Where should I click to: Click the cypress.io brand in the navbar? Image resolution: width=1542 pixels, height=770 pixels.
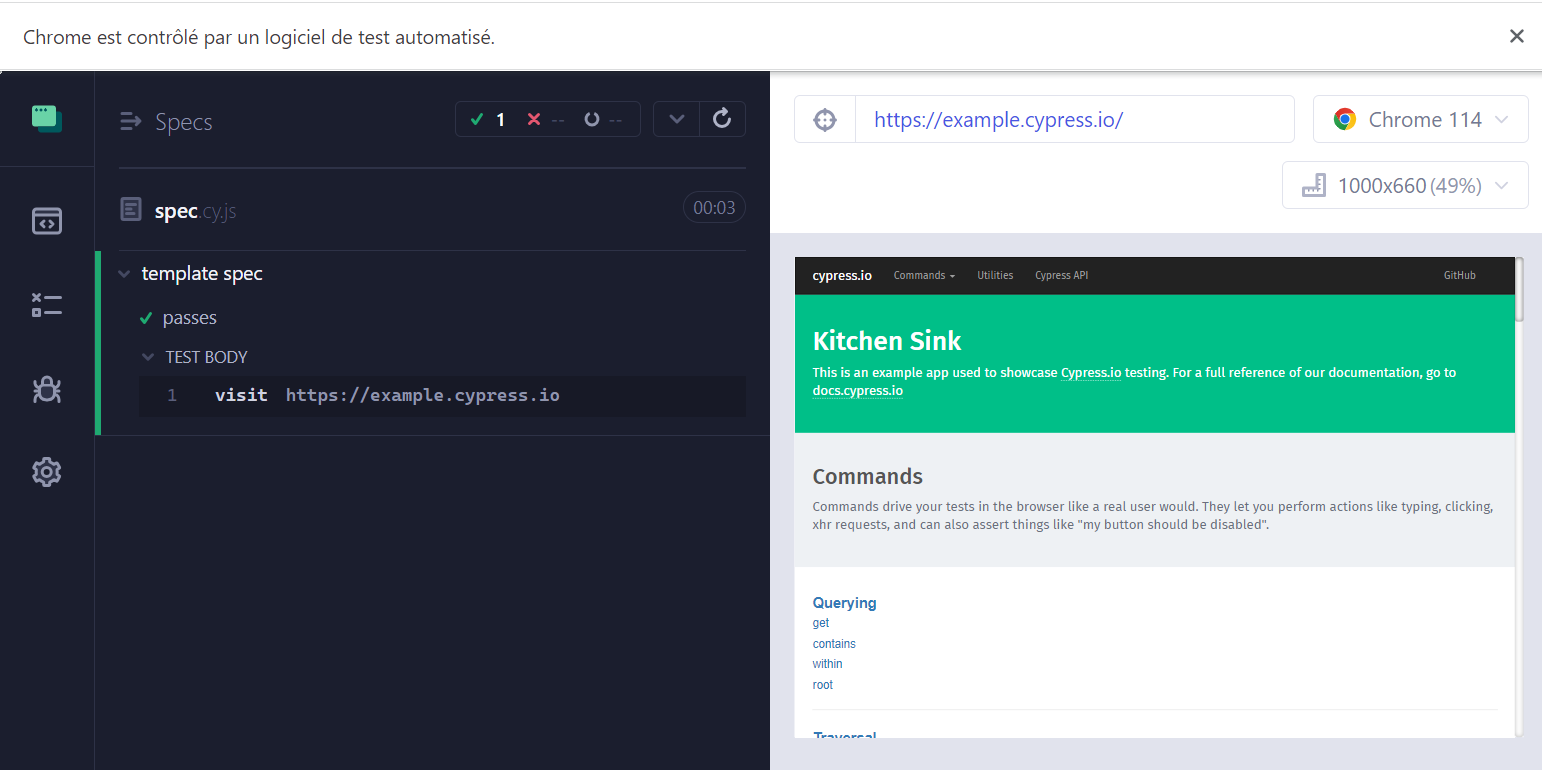[842, 275]
